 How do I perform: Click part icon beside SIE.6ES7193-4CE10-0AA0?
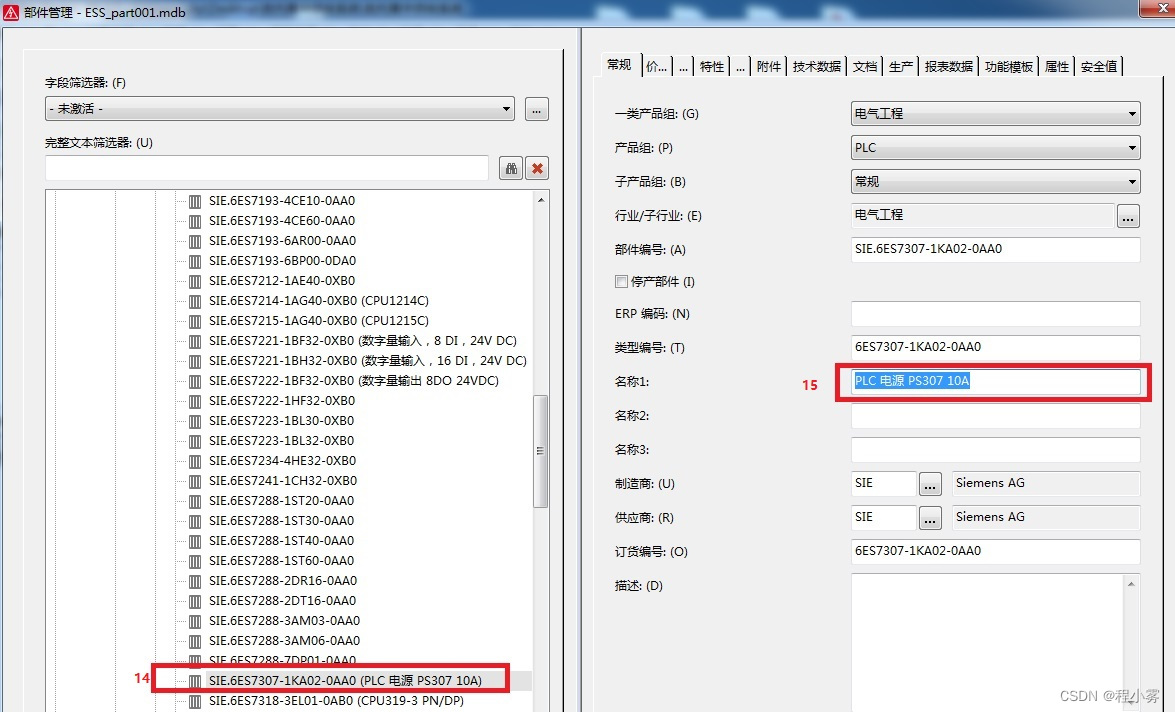pos(195,200)
